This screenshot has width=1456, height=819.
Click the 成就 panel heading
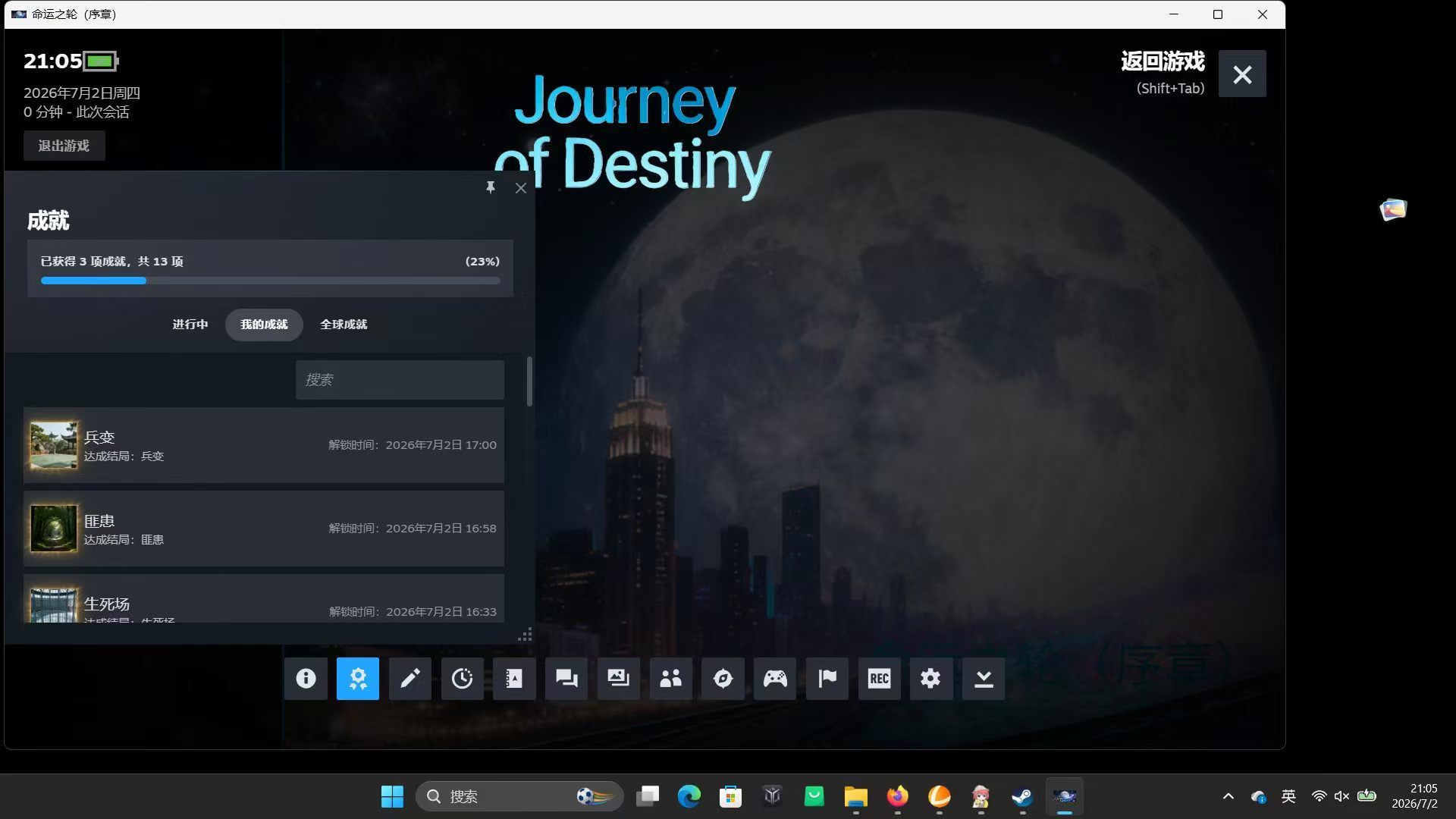[49, 221]
